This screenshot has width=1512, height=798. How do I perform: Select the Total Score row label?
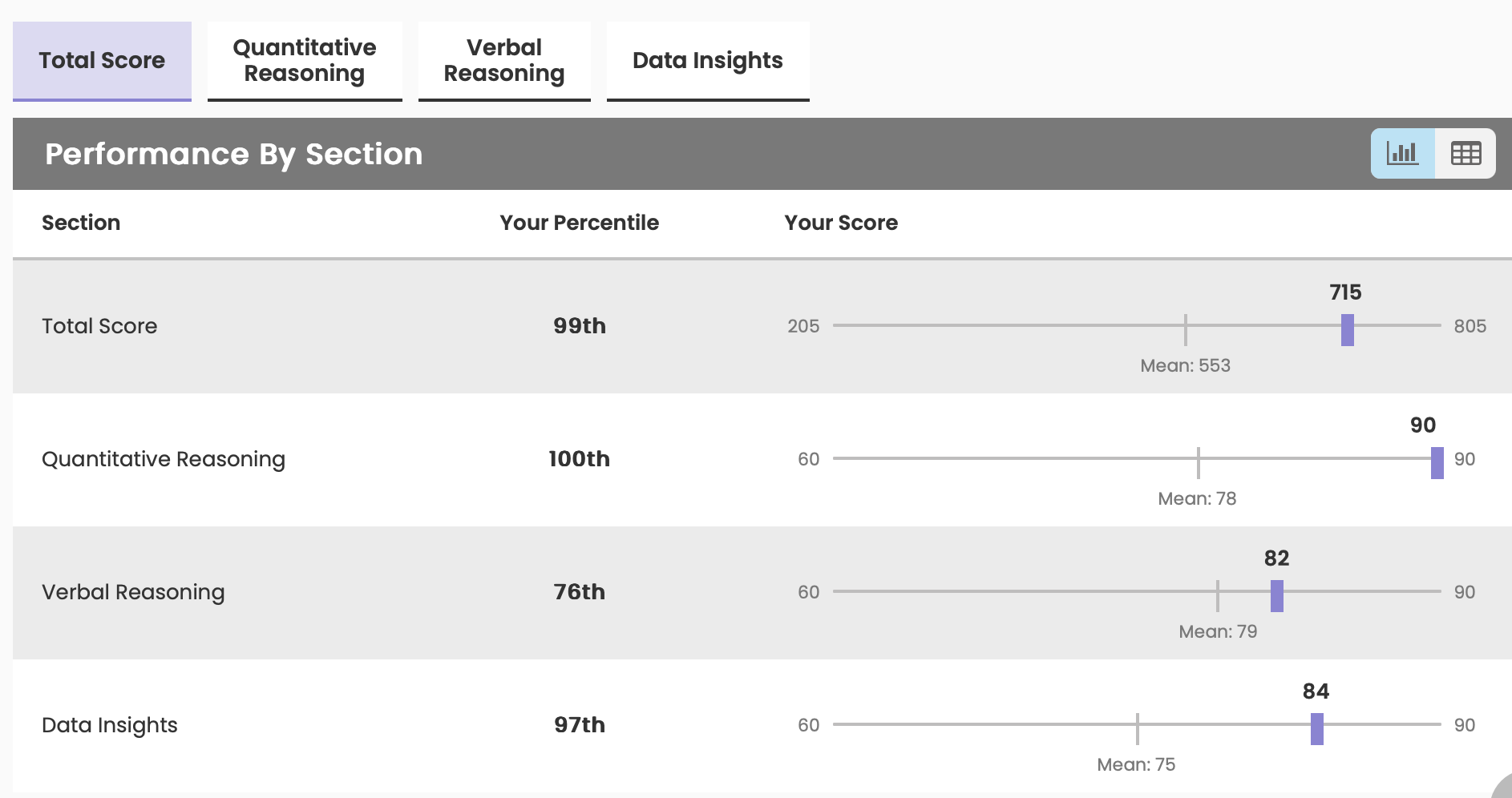coord(99,326)
